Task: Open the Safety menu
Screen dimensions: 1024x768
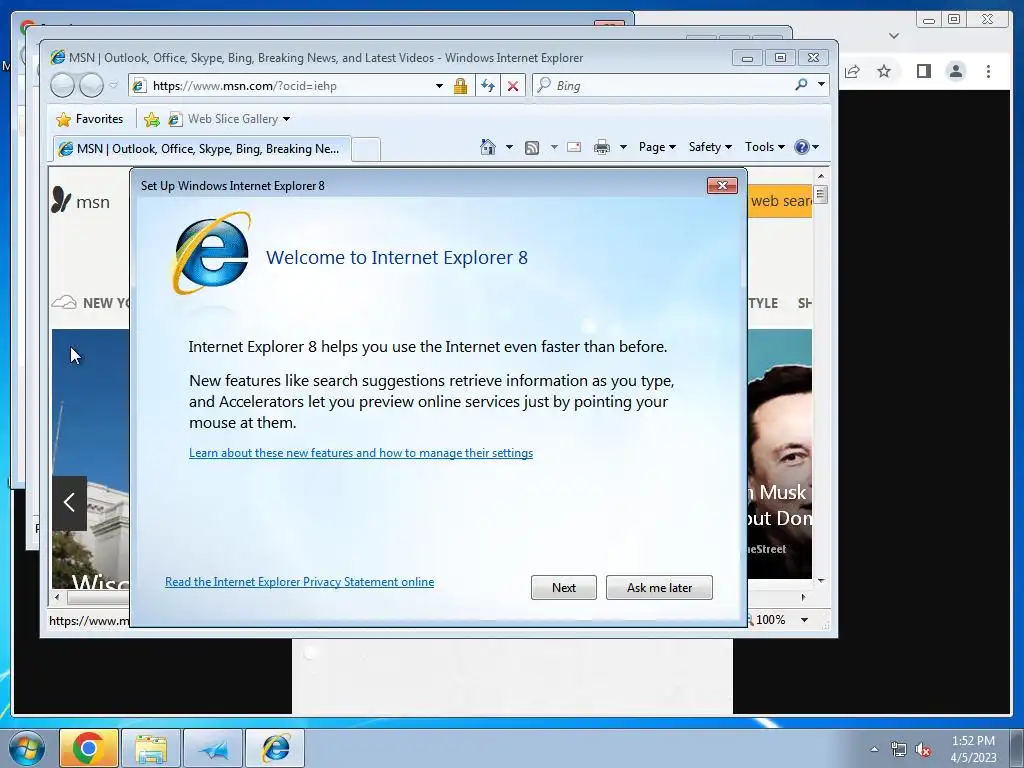Action: click(711, 147)
